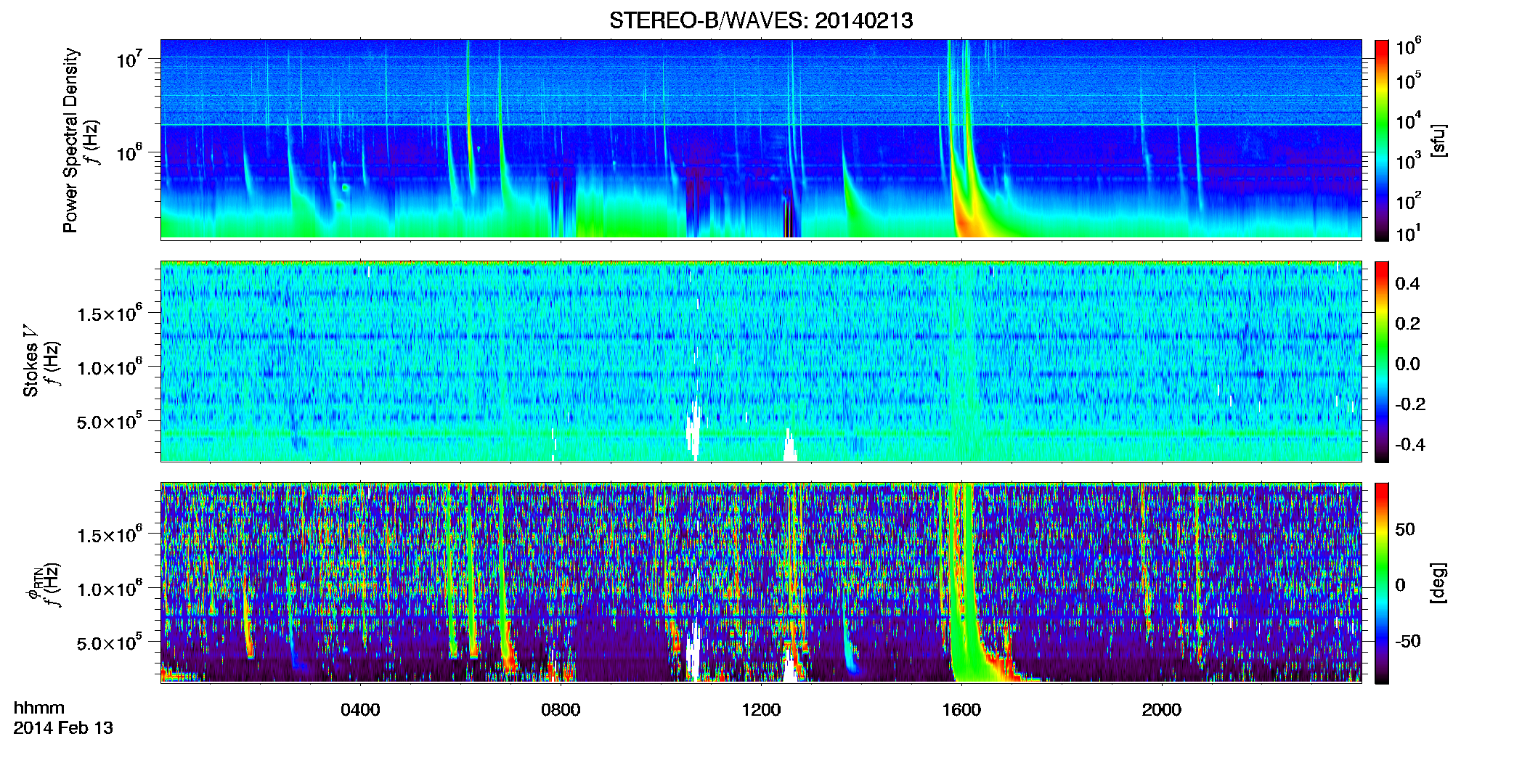Click the -50 value on the angle colorbar
The image size is (1522, 784).
point(1407,642)
